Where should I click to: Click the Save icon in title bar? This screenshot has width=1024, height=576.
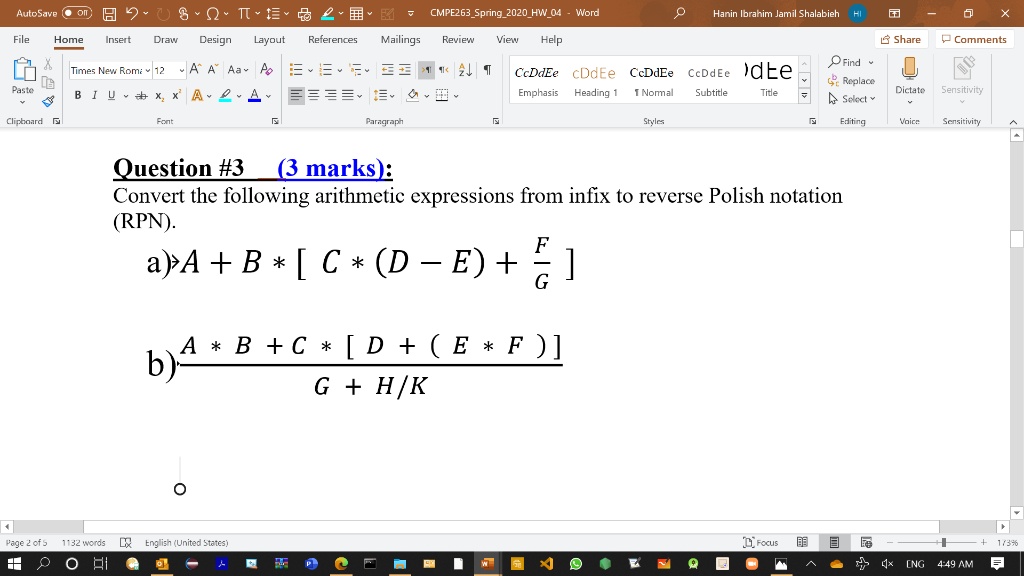108,13
